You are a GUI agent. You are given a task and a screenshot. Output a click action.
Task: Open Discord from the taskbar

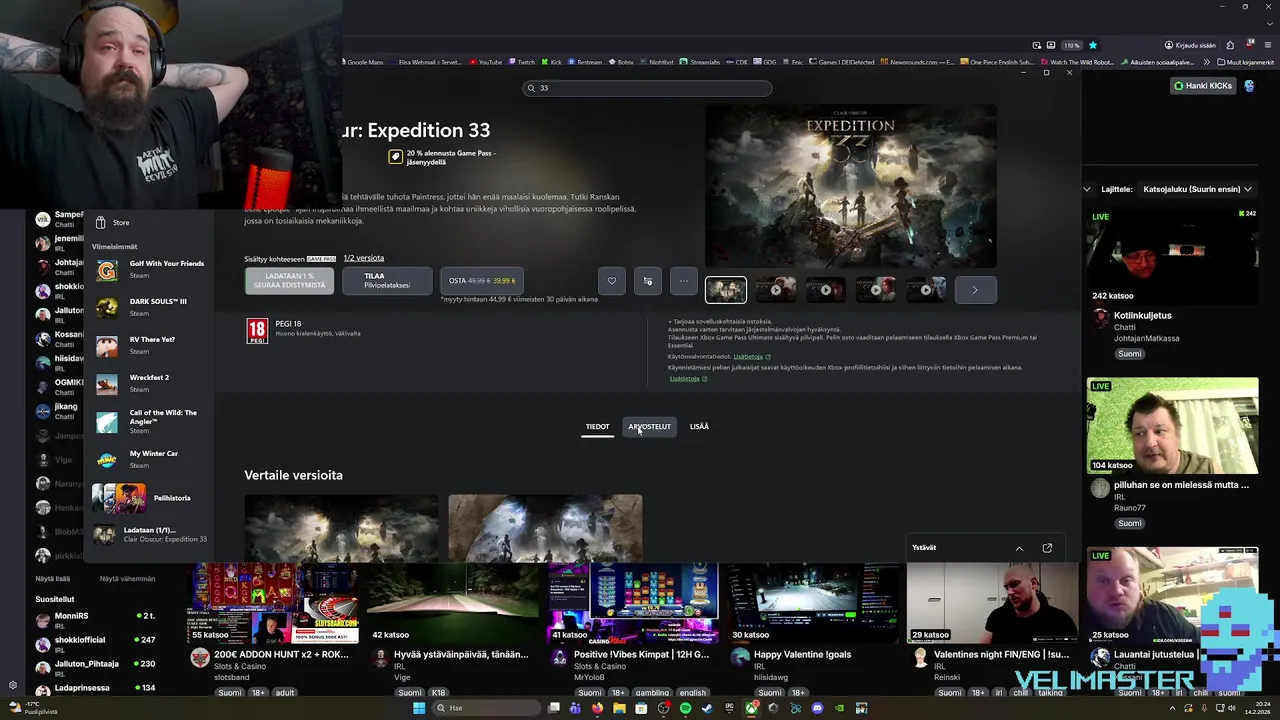pos(817,708)
